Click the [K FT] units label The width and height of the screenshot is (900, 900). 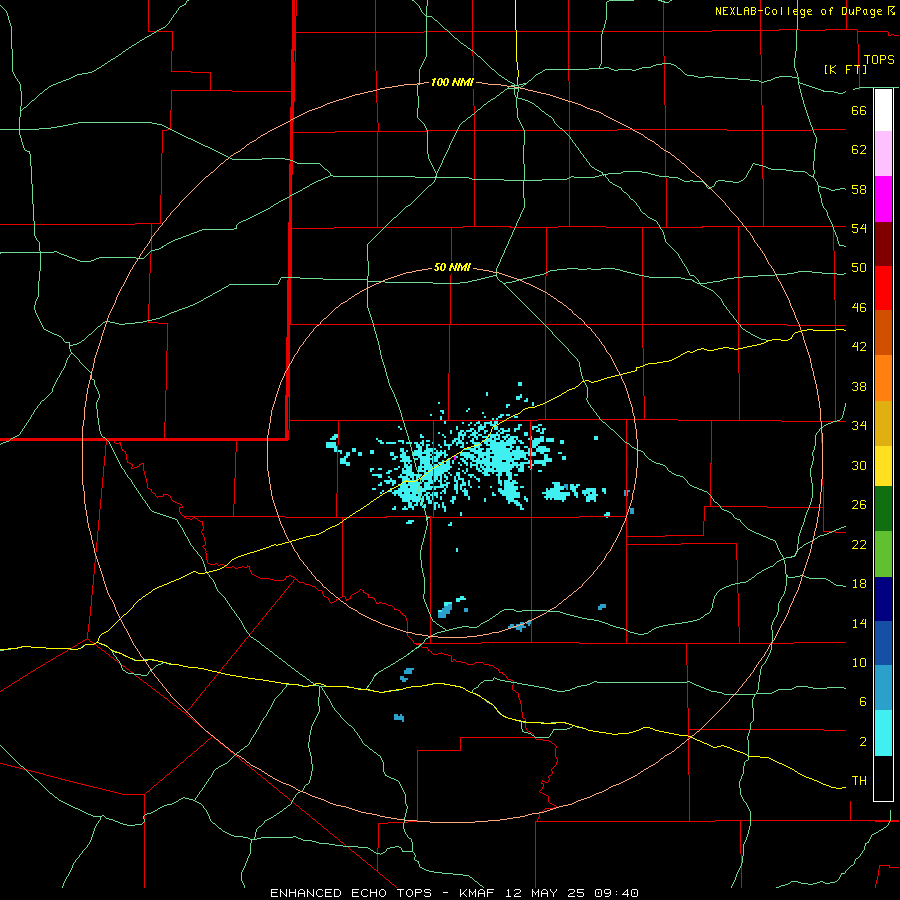click(845, 69)
